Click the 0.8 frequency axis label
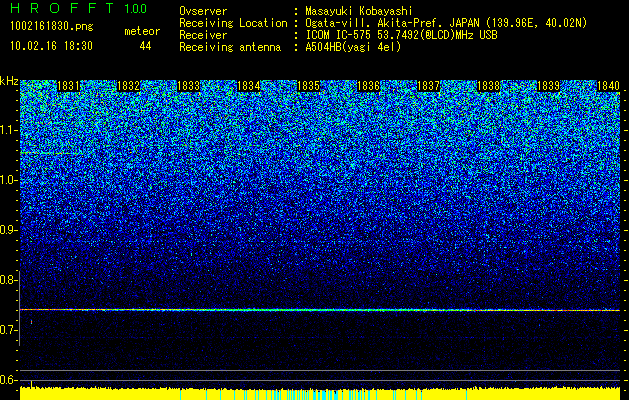The height and width of the screenshot is (400, 629). (x=8, y=280)
